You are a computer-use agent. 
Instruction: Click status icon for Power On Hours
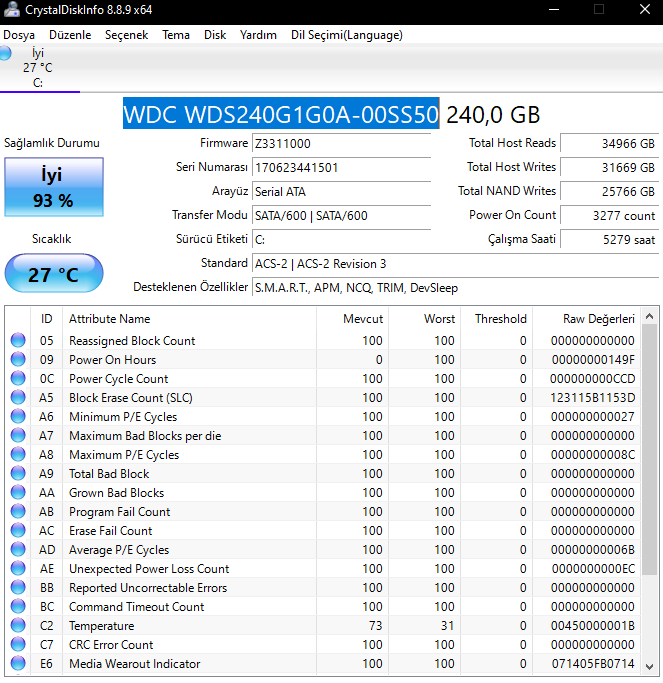coord(18,359)
